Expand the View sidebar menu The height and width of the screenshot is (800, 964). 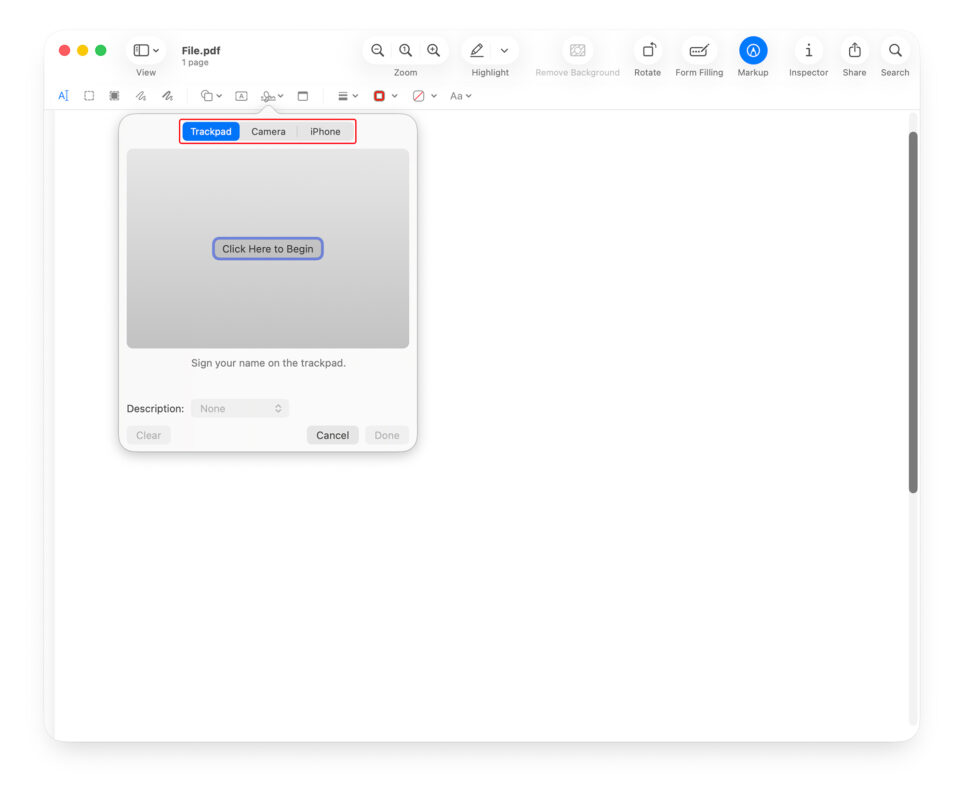146,50
